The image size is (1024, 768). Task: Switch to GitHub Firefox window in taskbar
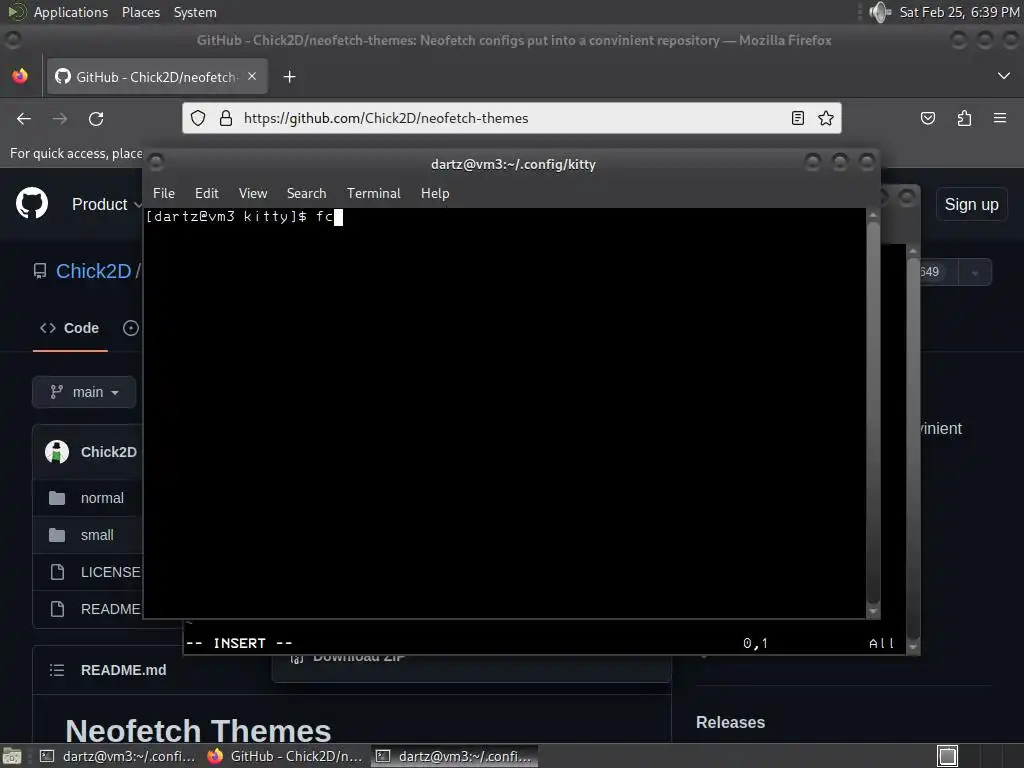pyautogui.click(x=285, y=756)
